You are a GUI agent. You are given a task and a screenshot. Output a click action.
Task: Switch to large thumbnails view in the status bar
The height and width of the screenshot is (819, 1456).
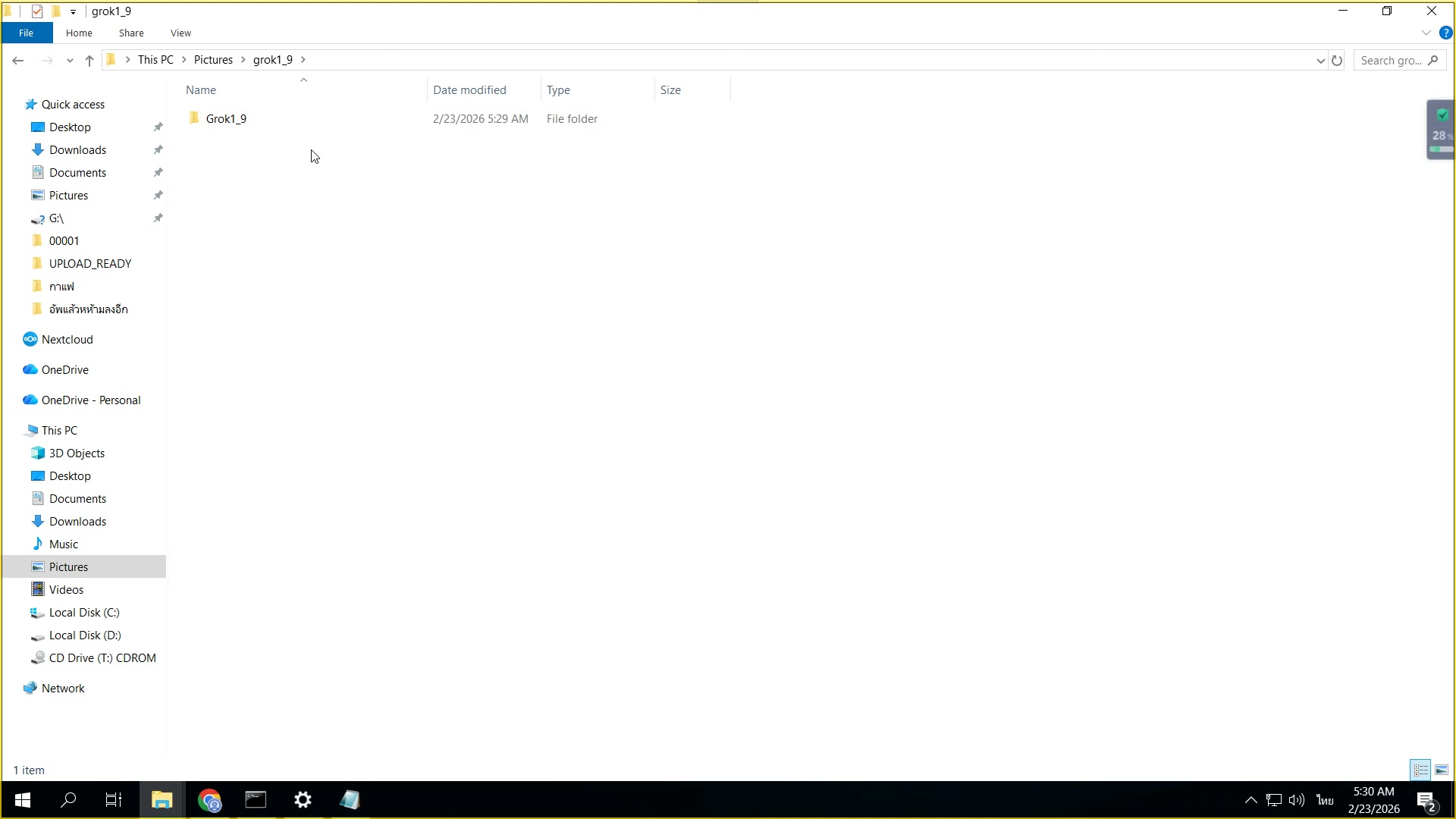coord(1442,770)
